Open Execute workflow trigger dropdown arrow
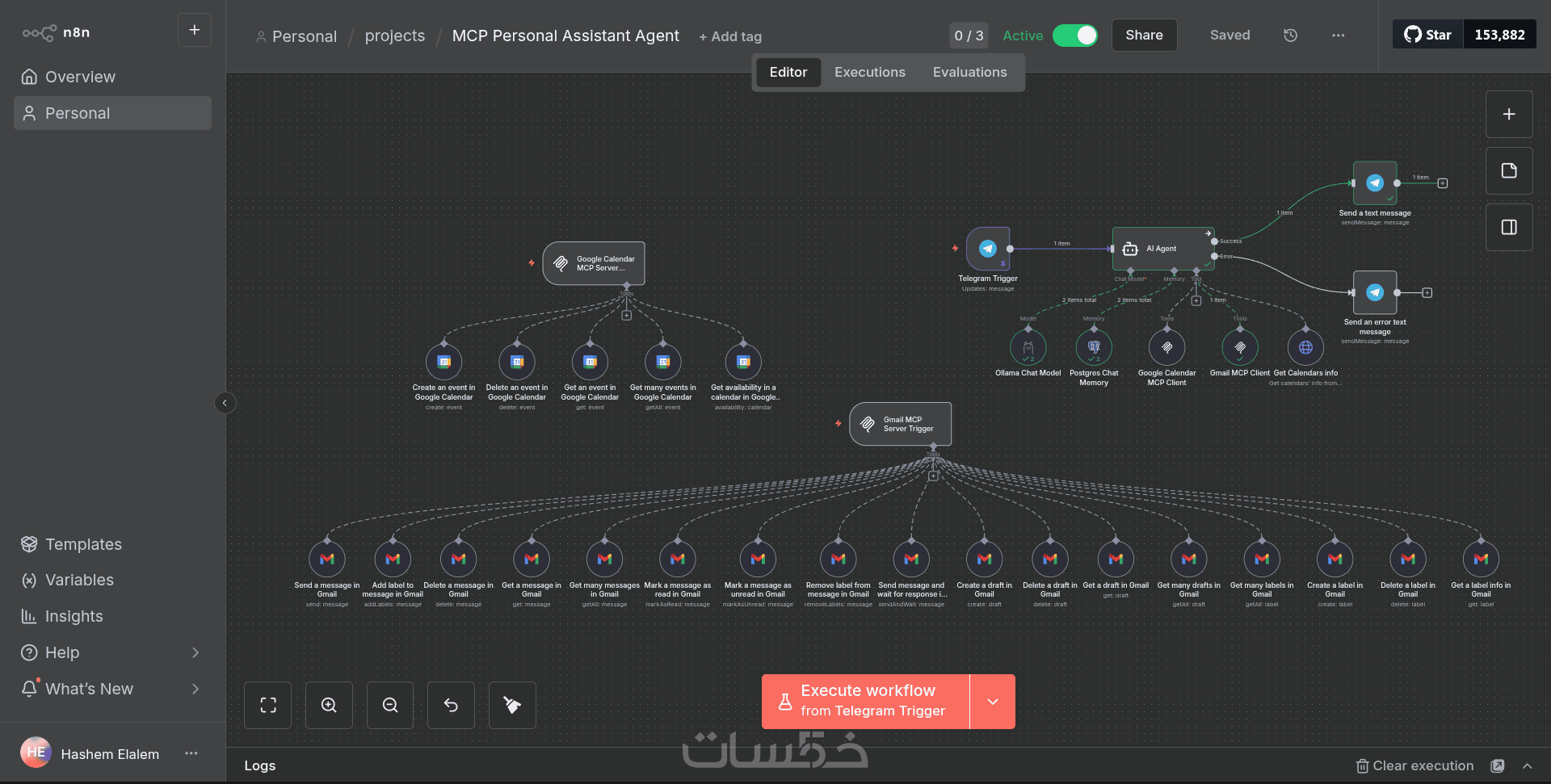 coord(993,702)
